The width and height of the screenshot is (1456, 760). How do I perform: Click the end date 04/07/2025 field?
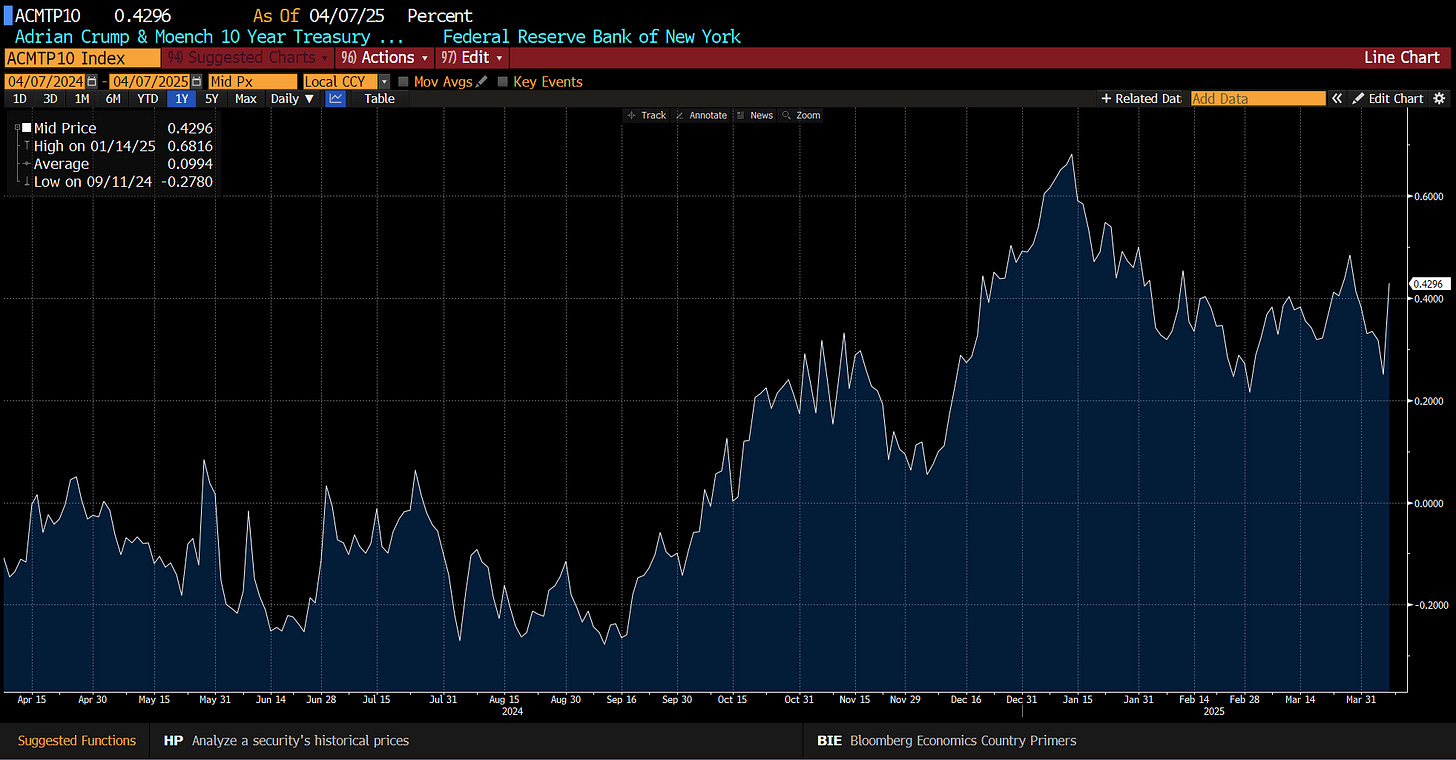[152, 82]
